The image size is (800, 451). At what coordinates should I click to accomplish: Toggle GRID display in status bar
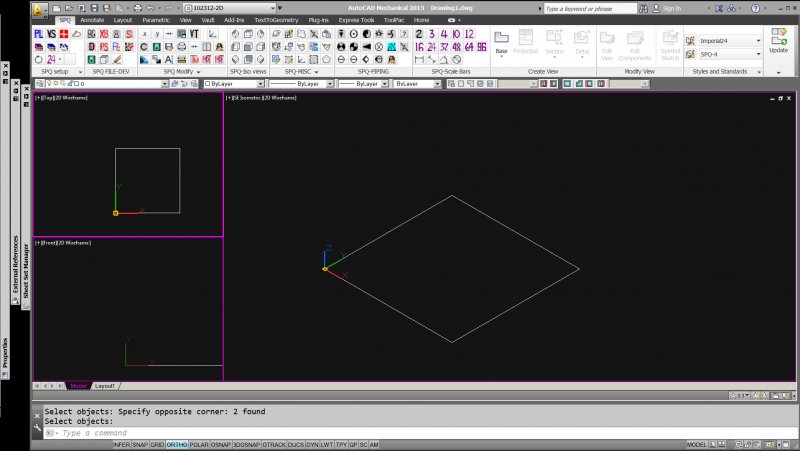pos(156,444)
